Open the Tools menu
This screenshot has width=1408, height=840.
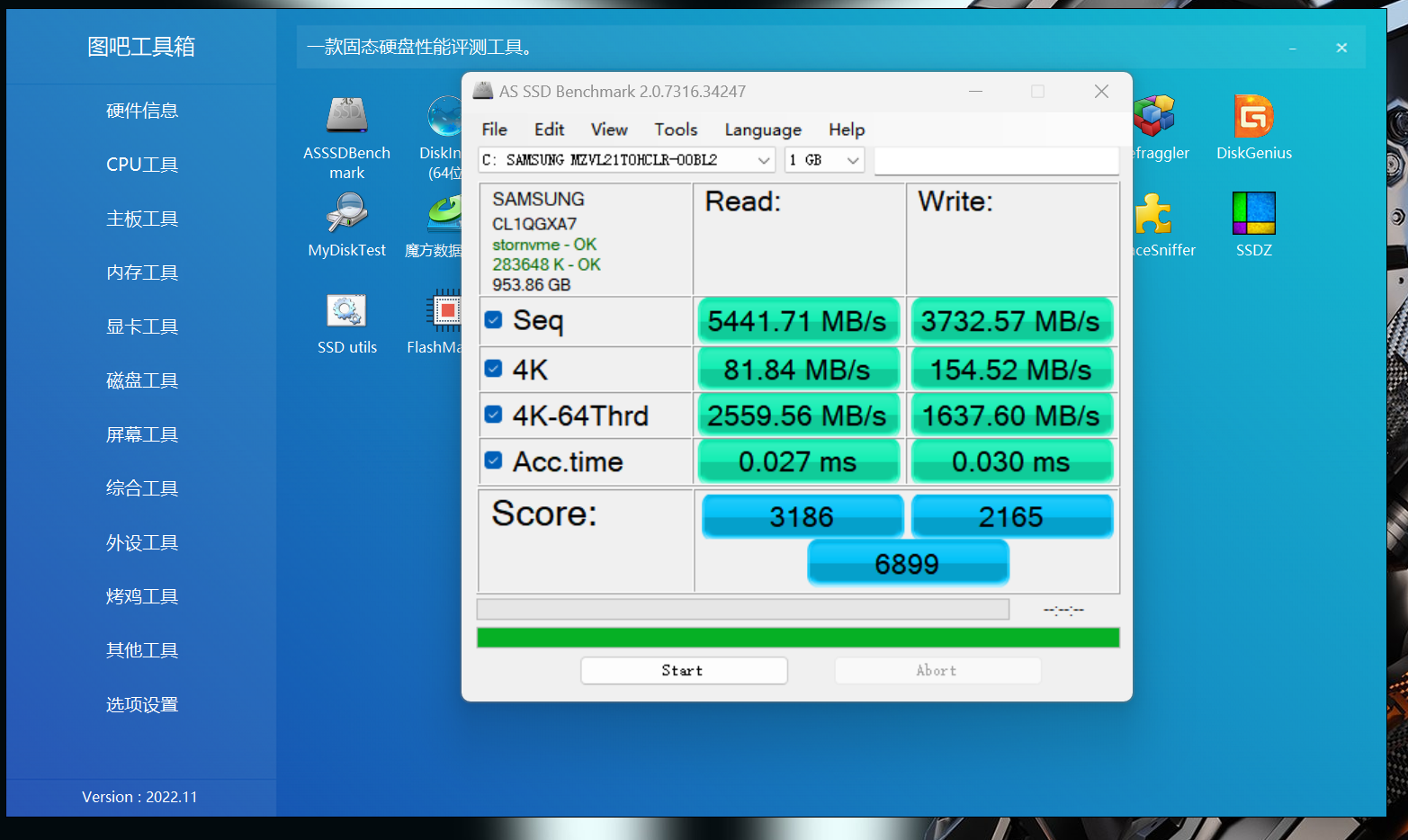[x=675, y=130]
